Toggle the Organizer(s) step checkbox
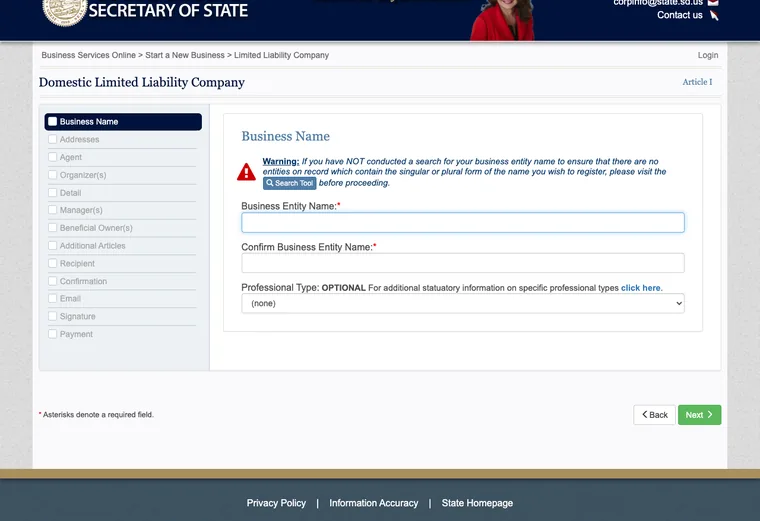 (52, 174)
